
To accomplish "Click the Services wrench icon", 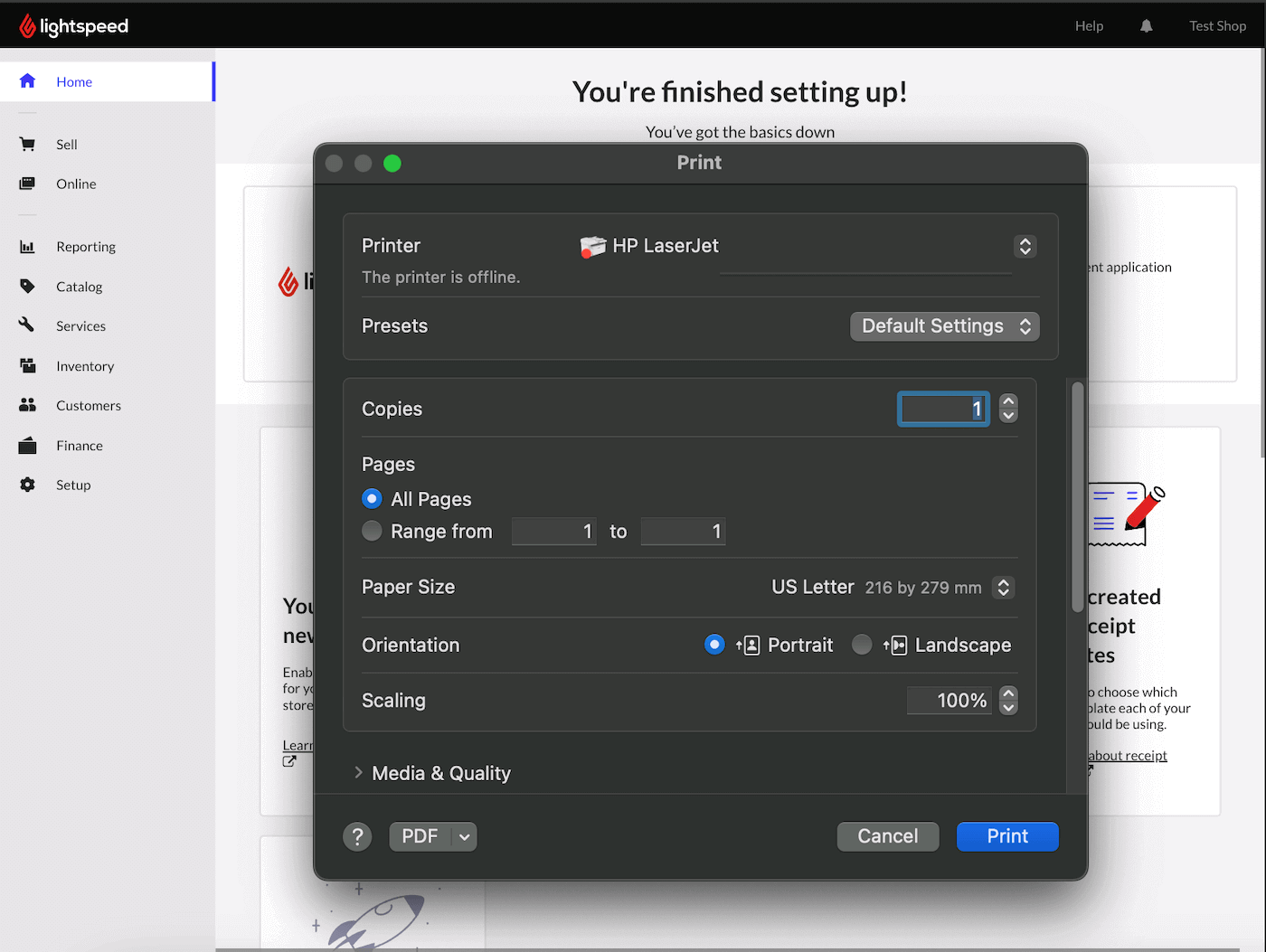I will [27, 325].
